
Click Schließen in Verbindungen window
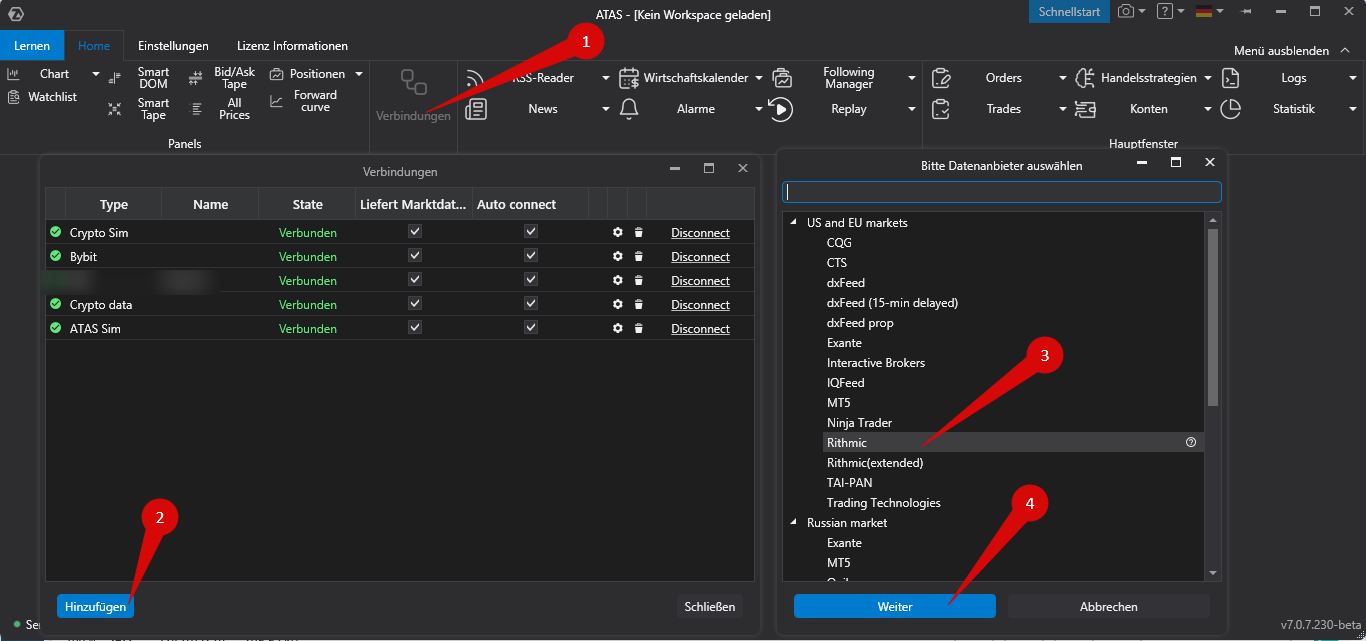click(x=710, y=606)
